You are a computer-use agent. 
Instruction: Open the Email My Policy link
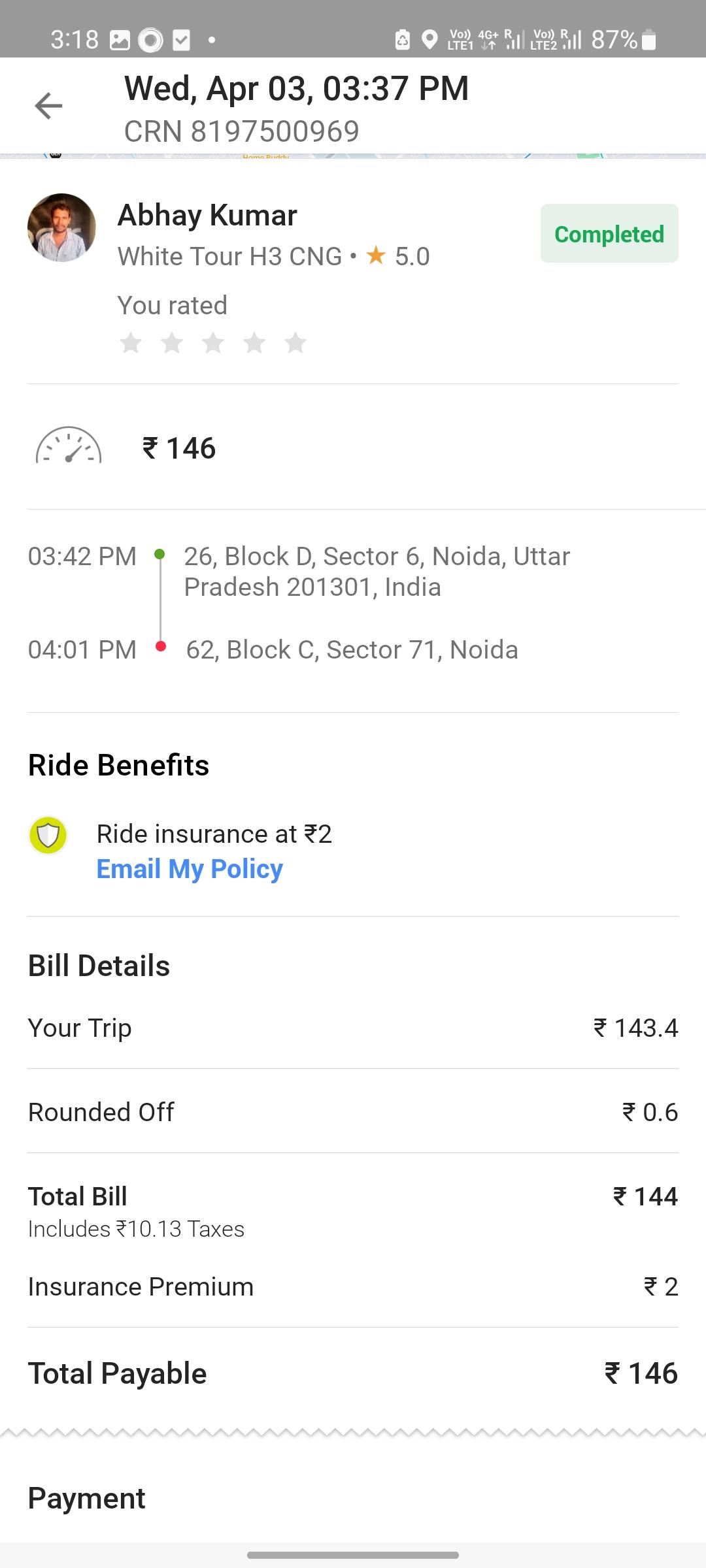click(x=190, y=869)
